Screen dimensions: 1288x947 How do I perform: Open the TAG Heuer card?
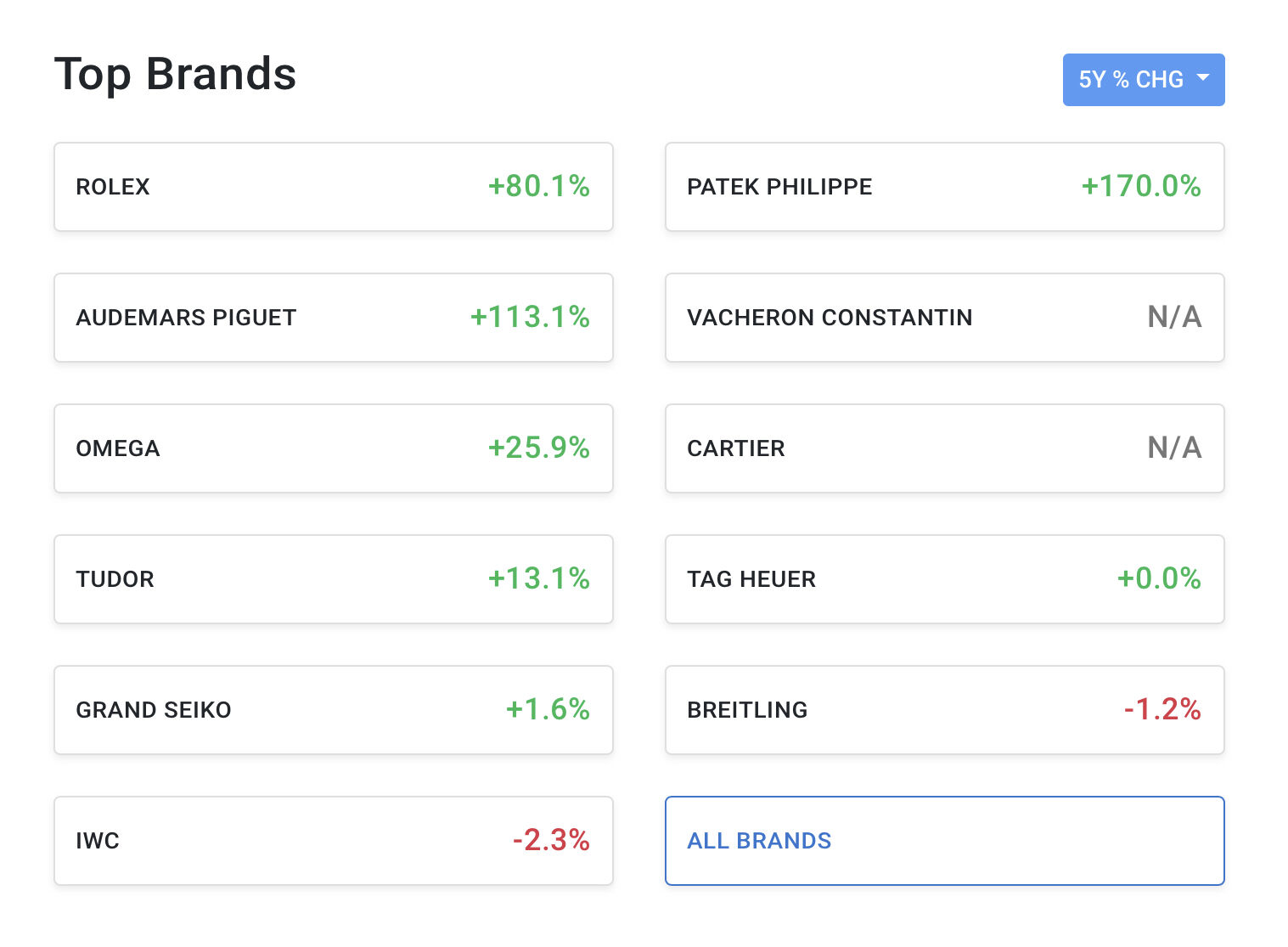pyautogui.click(x=944, y=579)
